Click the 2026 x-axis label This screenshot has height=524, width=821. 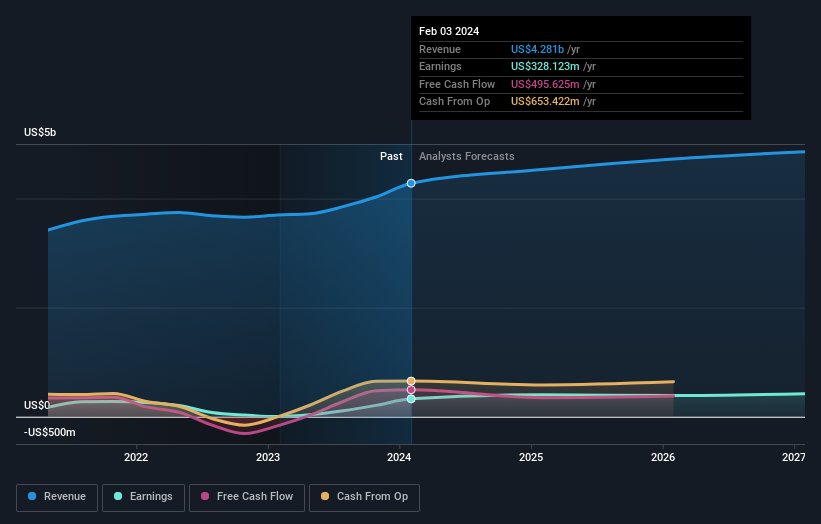coord(663,458)
